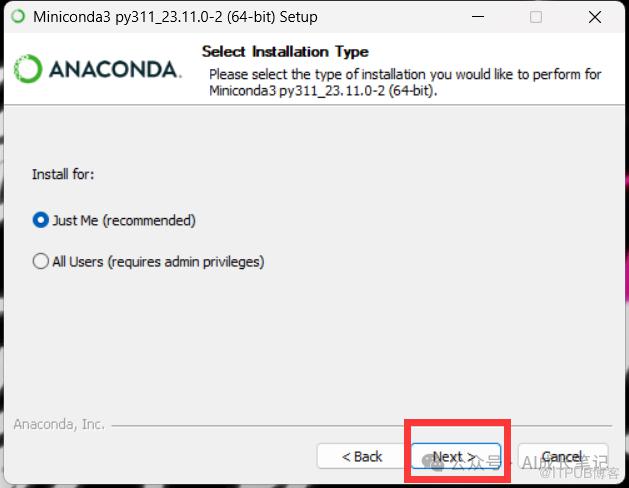The width and height of the screenshot is (629, 488).
Task: Click the ANACONDA wordmark text
Action: click(115, 69)
